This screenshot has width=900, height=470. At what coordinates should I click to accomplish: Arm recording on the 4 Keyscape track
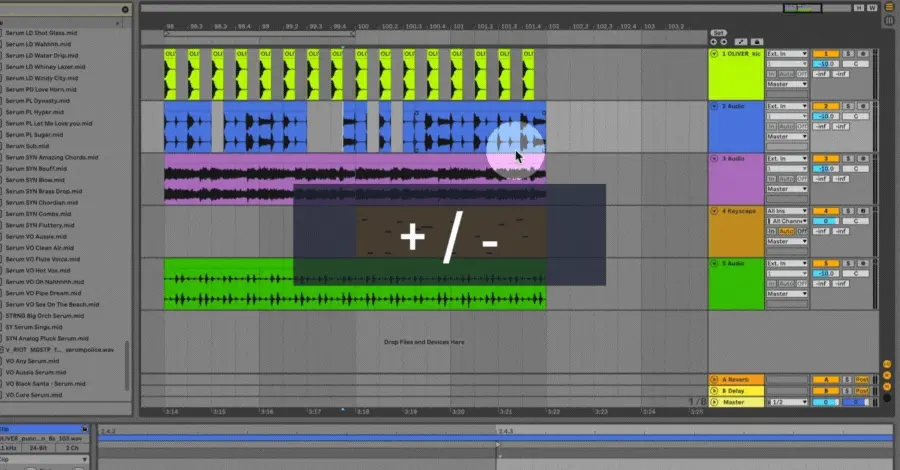[x=863, y=211]
